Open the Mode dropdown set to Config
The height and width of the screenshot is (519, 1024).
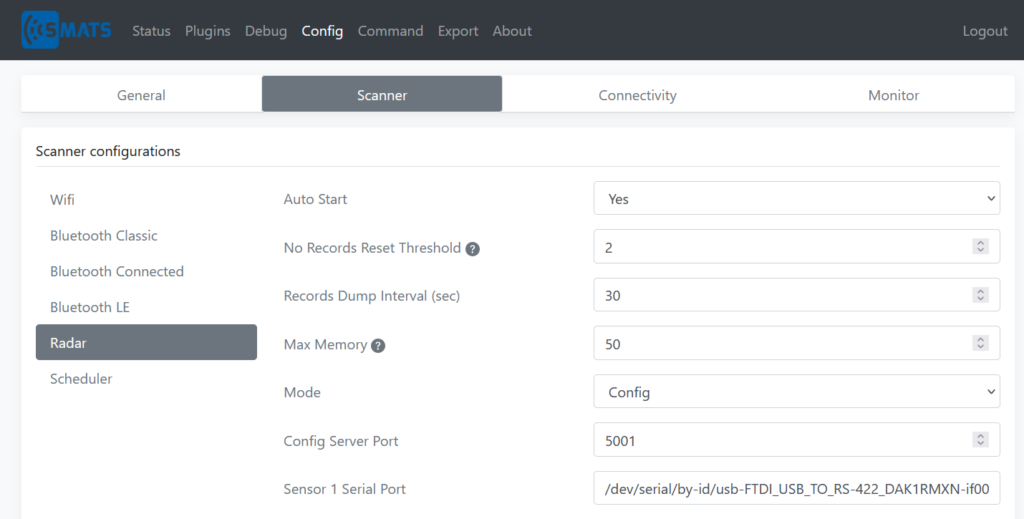[x=796, y=392]
